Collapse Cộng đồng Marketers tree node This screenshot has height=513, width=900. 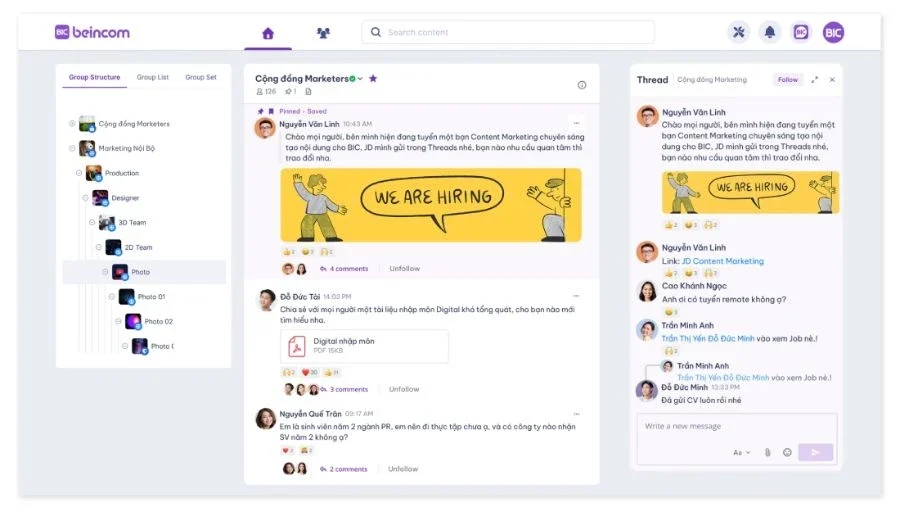[72, 123]
